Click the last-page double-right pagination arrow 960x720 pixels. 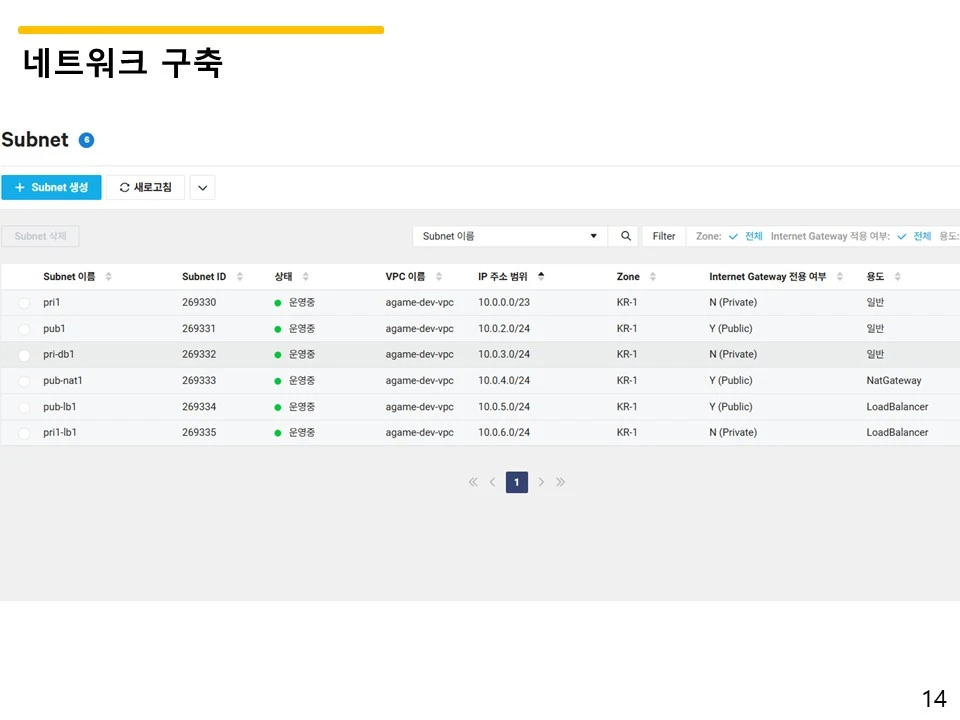(x=561, y=482)
